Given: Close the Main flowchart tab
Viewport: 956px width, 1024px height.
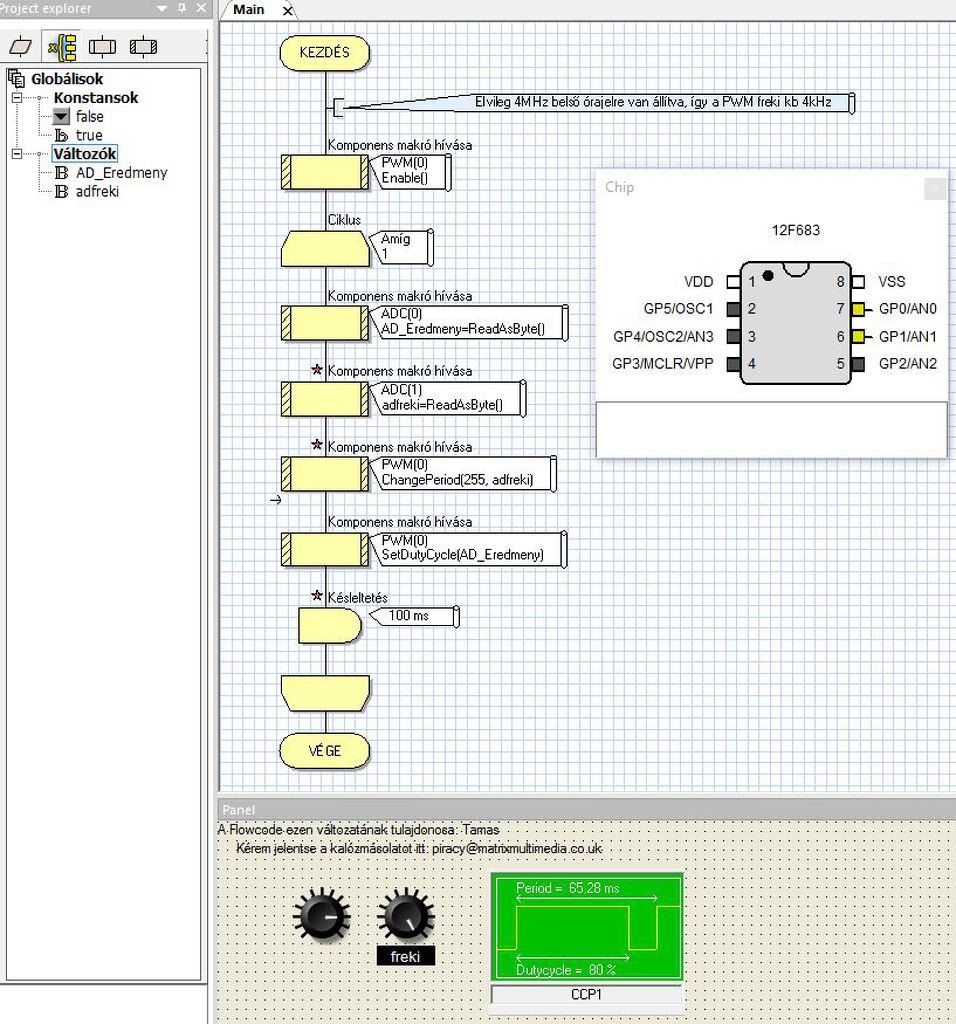Looking at the screenshot, I should (287, 10).
